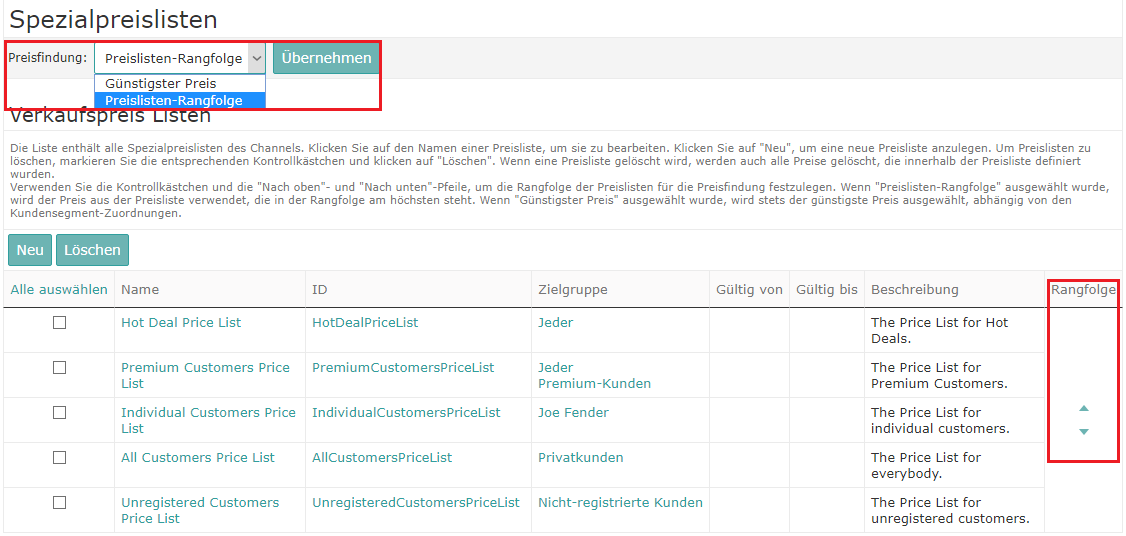Click the move-up arrow in Rangfolge column
Screen dimensions: 1126x536
(1084, 408)
